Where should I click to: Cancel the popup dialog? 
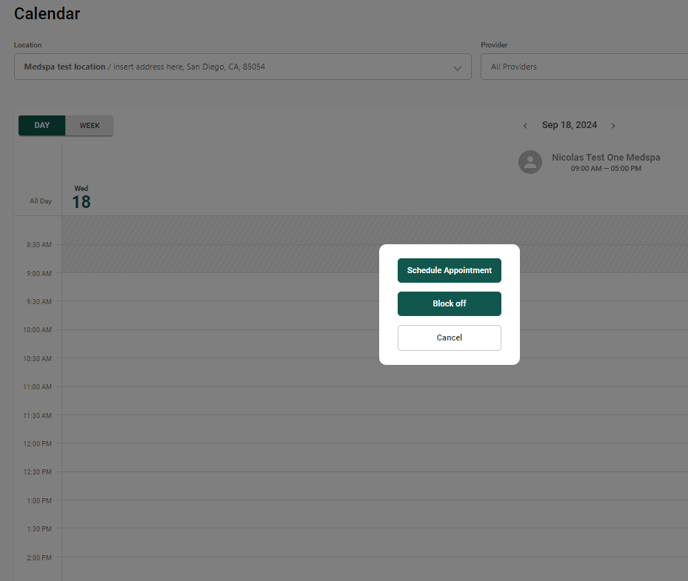449,337
